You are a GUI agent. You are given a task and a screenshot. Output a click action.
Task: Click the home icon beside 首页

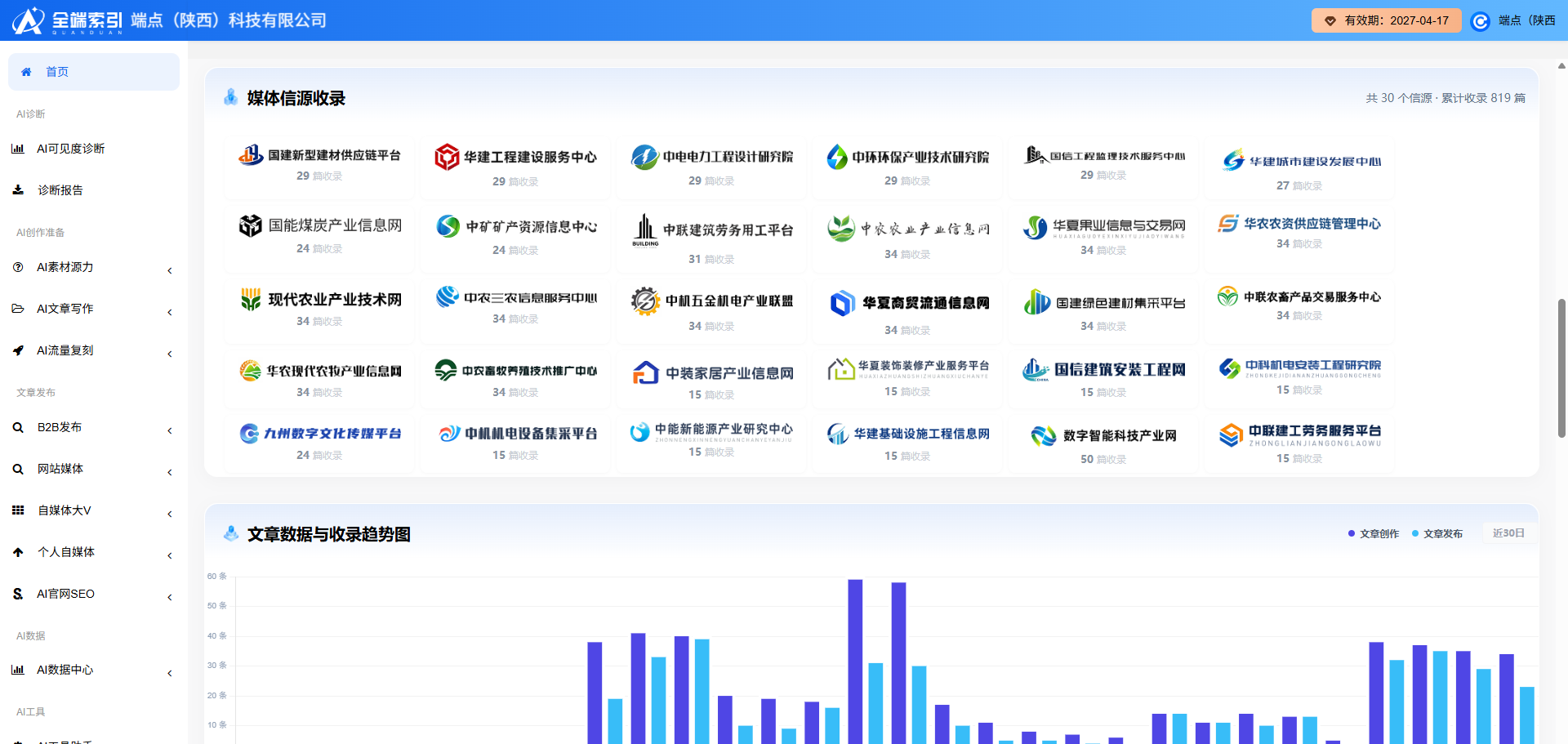click(26, 72)
